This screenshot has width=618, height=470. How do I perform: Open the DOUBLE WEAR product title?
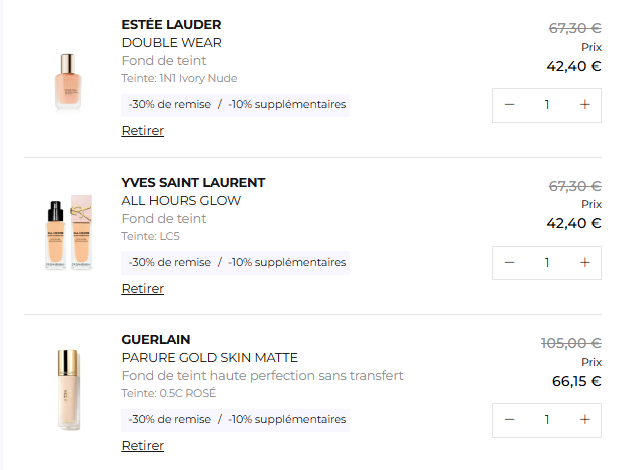point(172,43)
